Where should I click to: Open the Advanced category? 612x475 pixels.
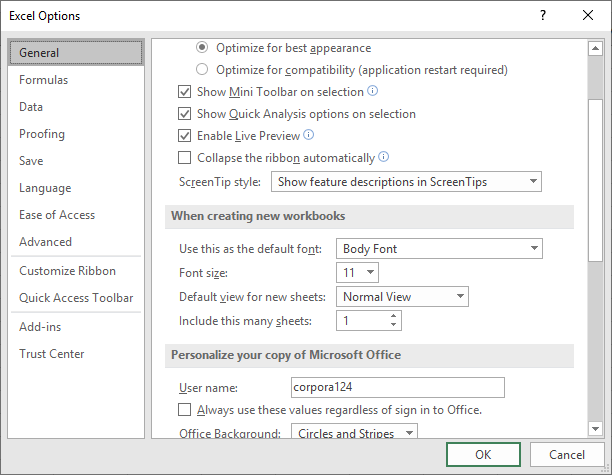[76, 242]
